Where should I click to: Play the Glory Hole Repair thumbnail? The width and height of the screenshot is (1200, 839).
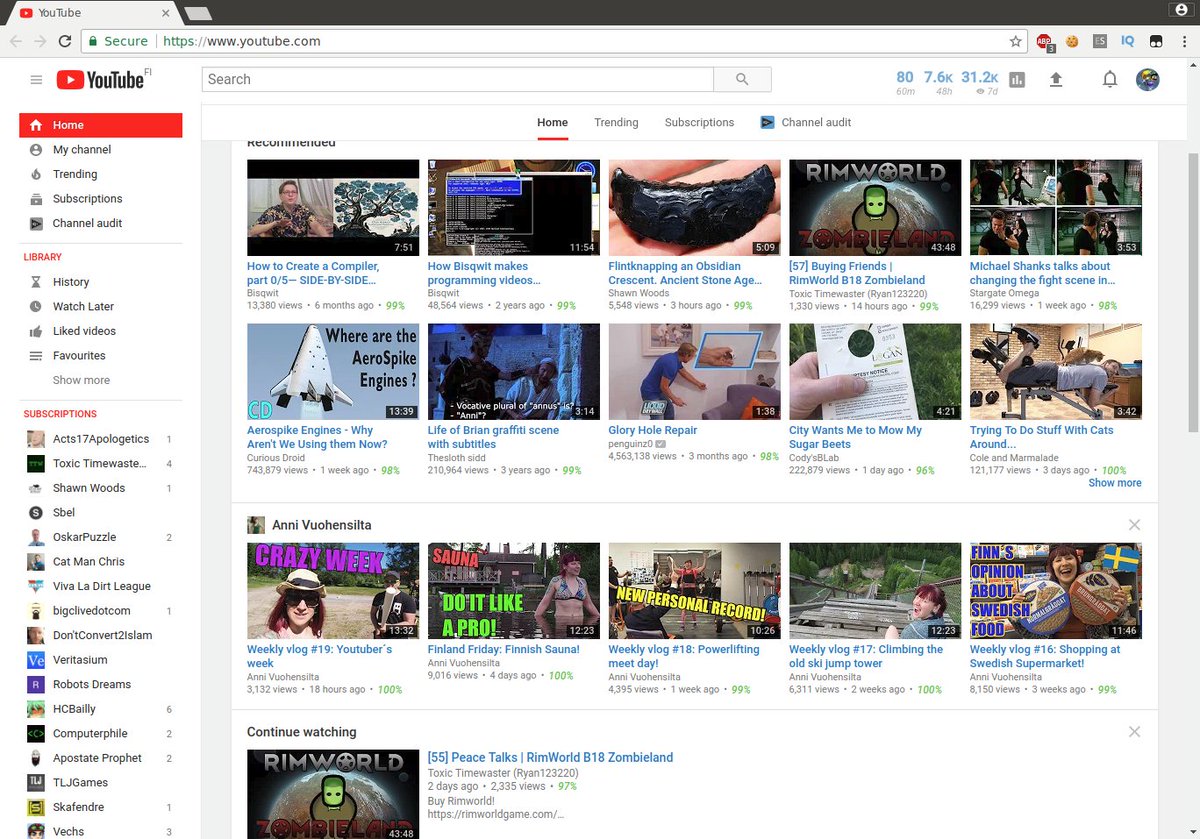694,372
